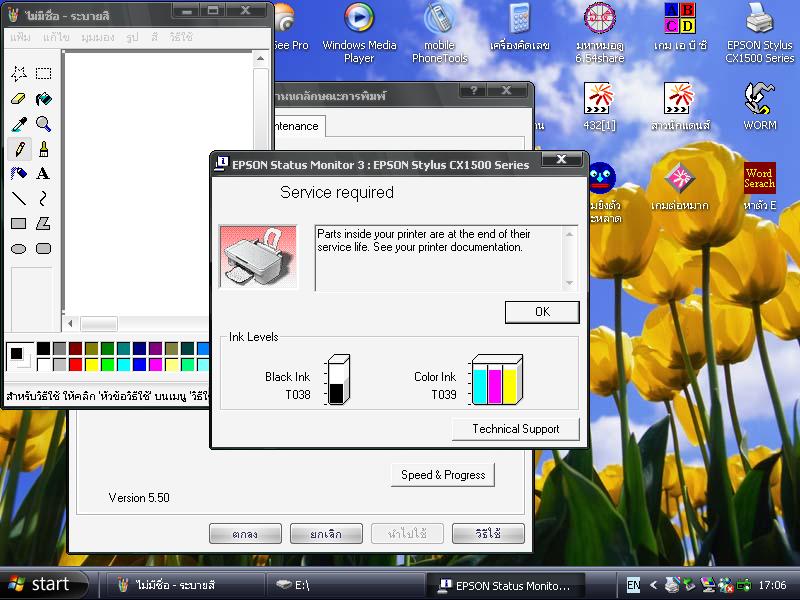Open the แก้ไข menu in Paint
The image size is (800, 600).
point(56,37)
